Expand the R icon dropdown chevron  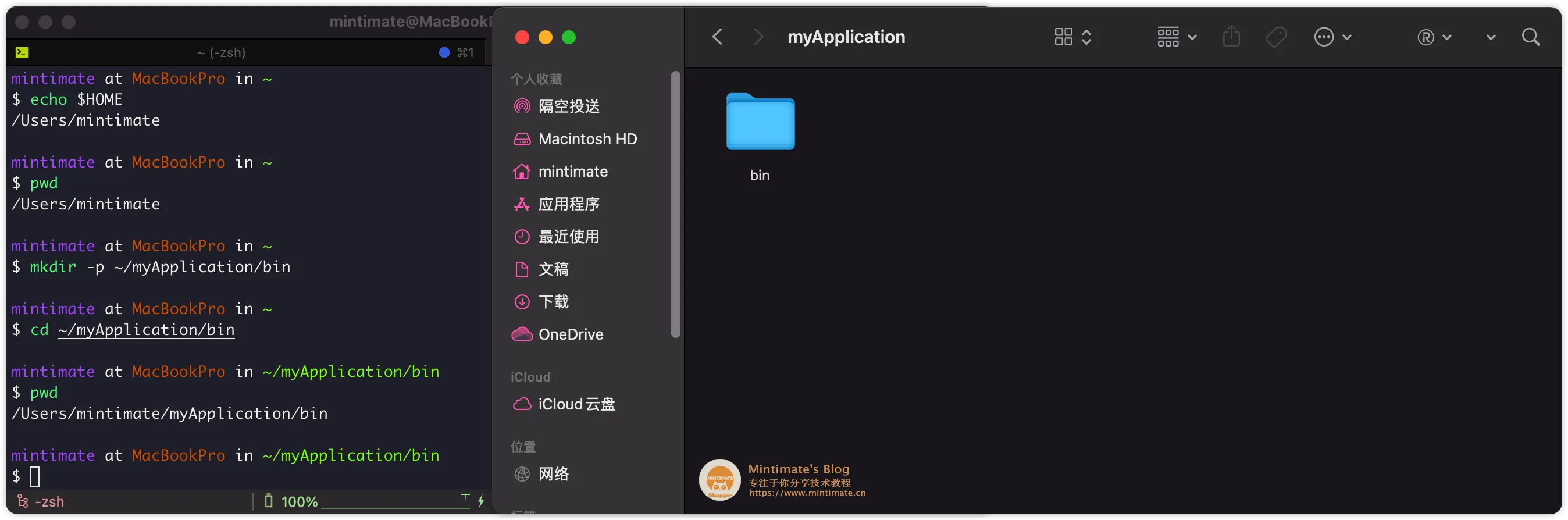point(1448,37)
